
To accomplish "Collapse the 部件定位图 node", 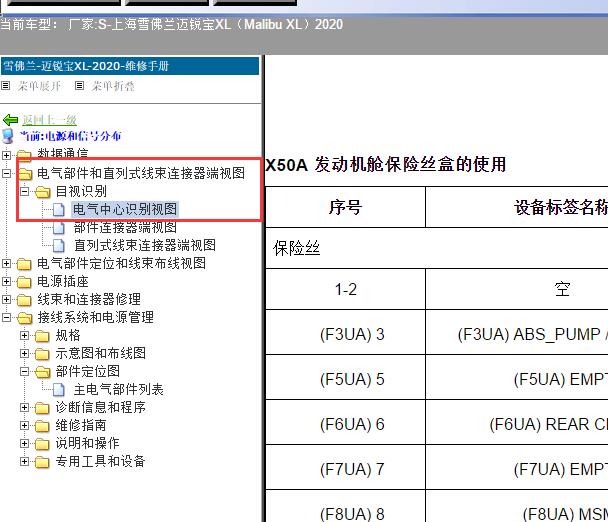I will (x=24, y=372).
